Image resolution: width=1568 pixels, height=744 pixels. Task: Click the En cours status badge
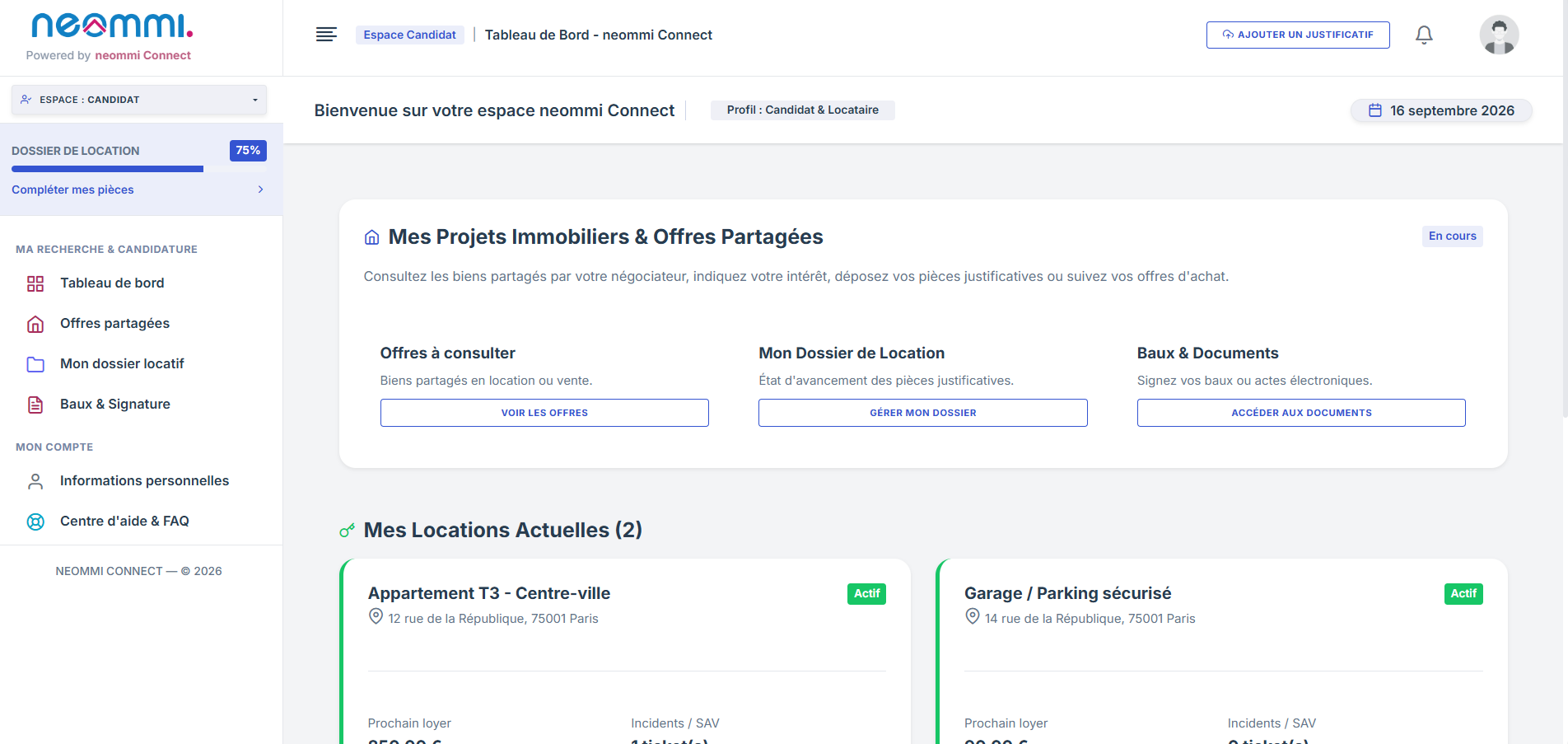point(1453,236)
